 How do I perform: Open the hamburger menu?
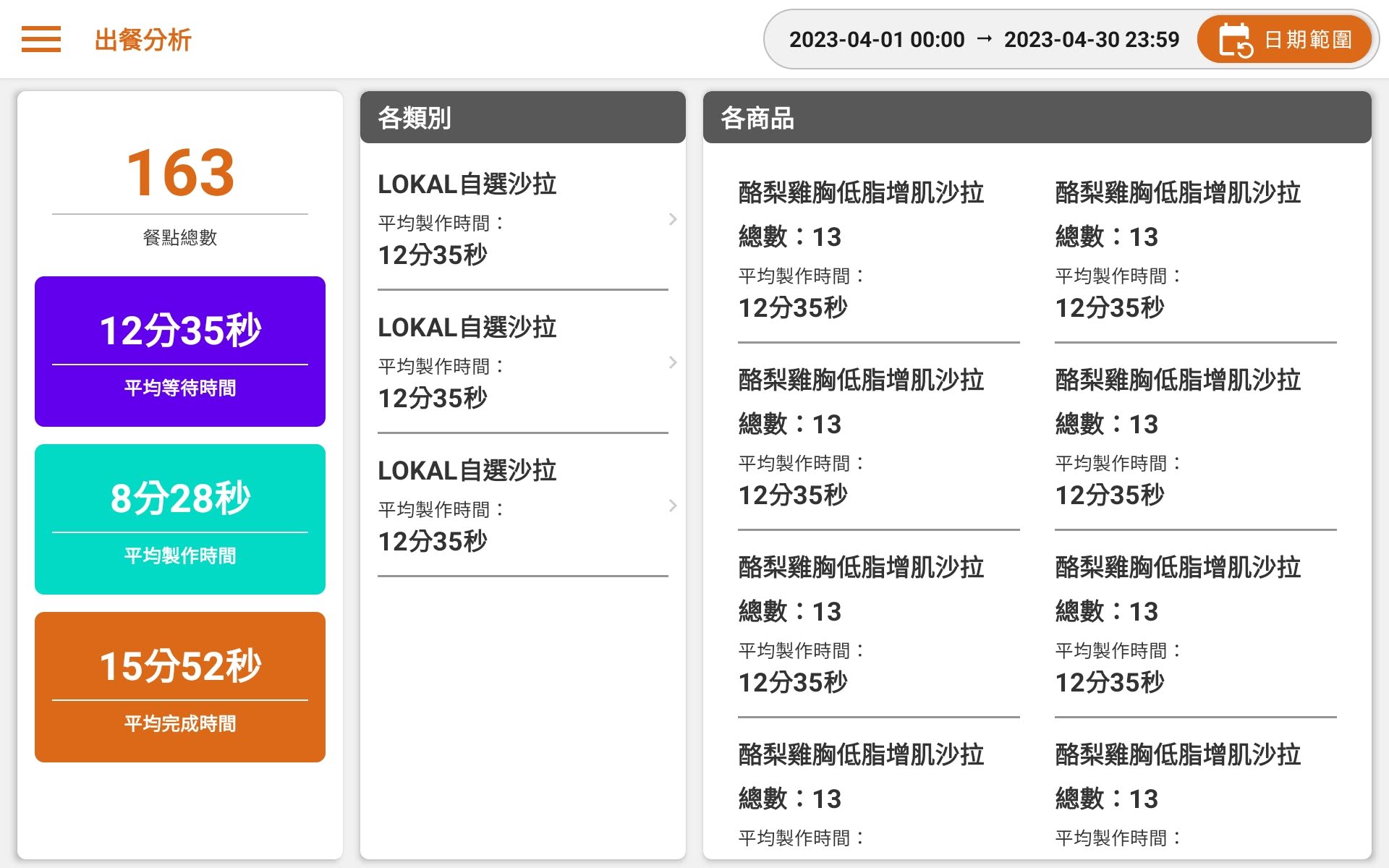pyautogui.click(x=41, y=39)
